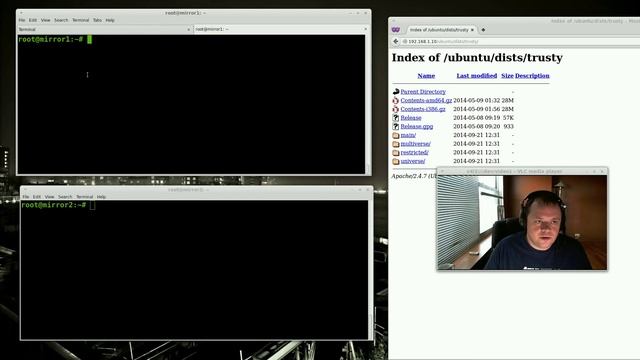Click the browser's purple application icon

coord(396,30)
